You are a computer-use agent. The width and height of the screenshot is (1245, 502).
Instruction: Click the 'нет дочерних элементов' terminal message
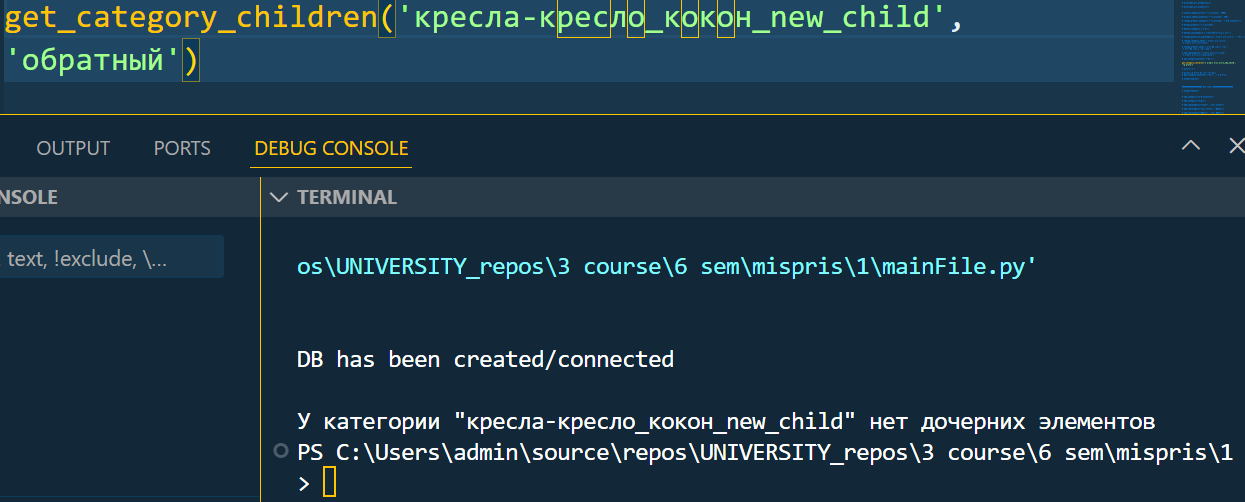point(1012,421)
